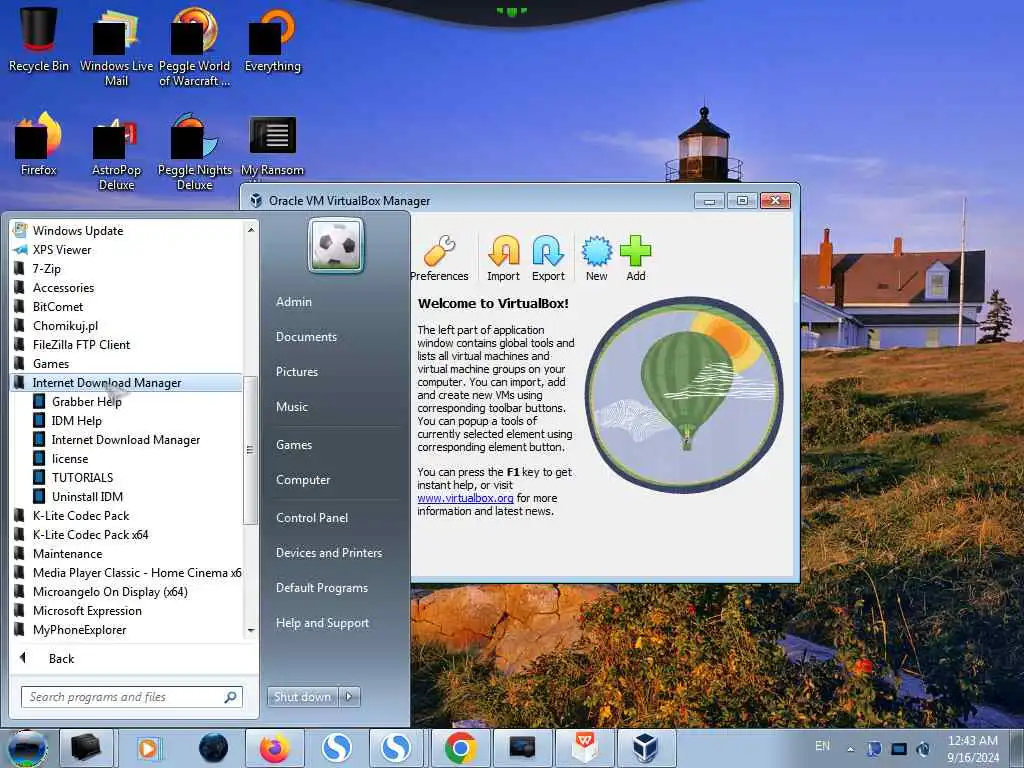Click the programs list scroll up arrow
The height and width of the screenshot is (768, 1024).
click(251, 230)
